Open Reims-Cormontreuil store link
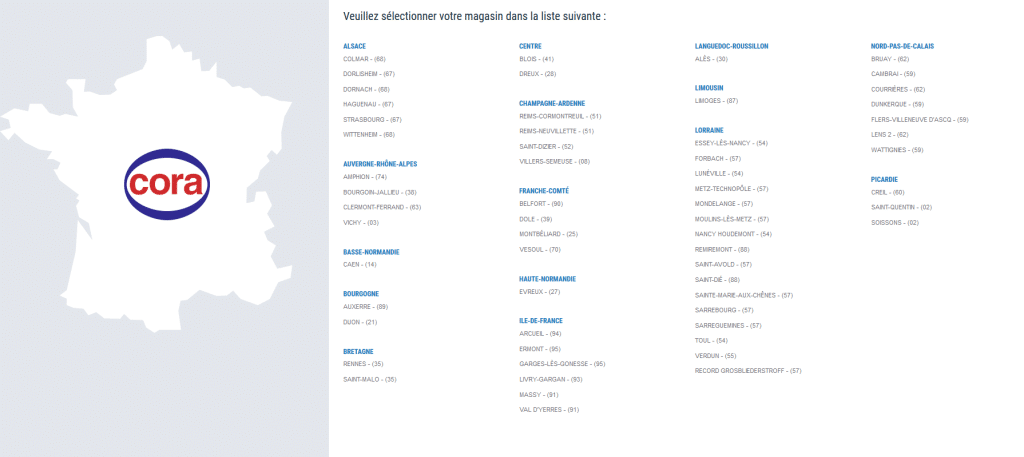1024x457 pixels. coord(560,116)
